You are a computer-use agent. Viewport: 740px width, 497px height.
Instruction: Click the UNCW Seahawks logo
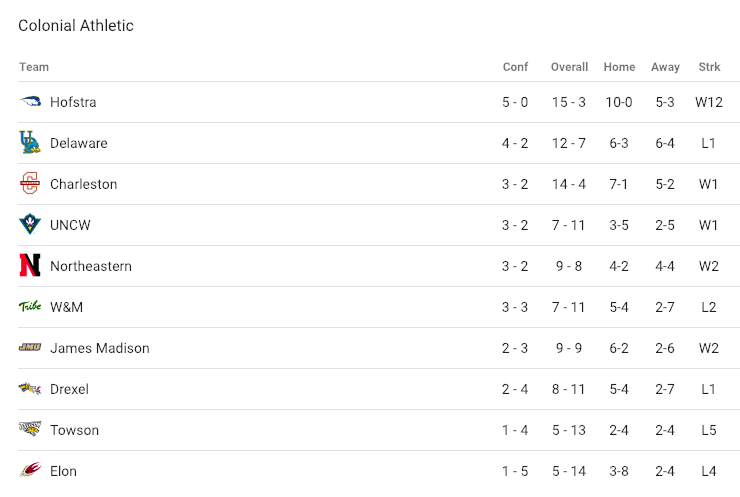[x=30, y=225]
